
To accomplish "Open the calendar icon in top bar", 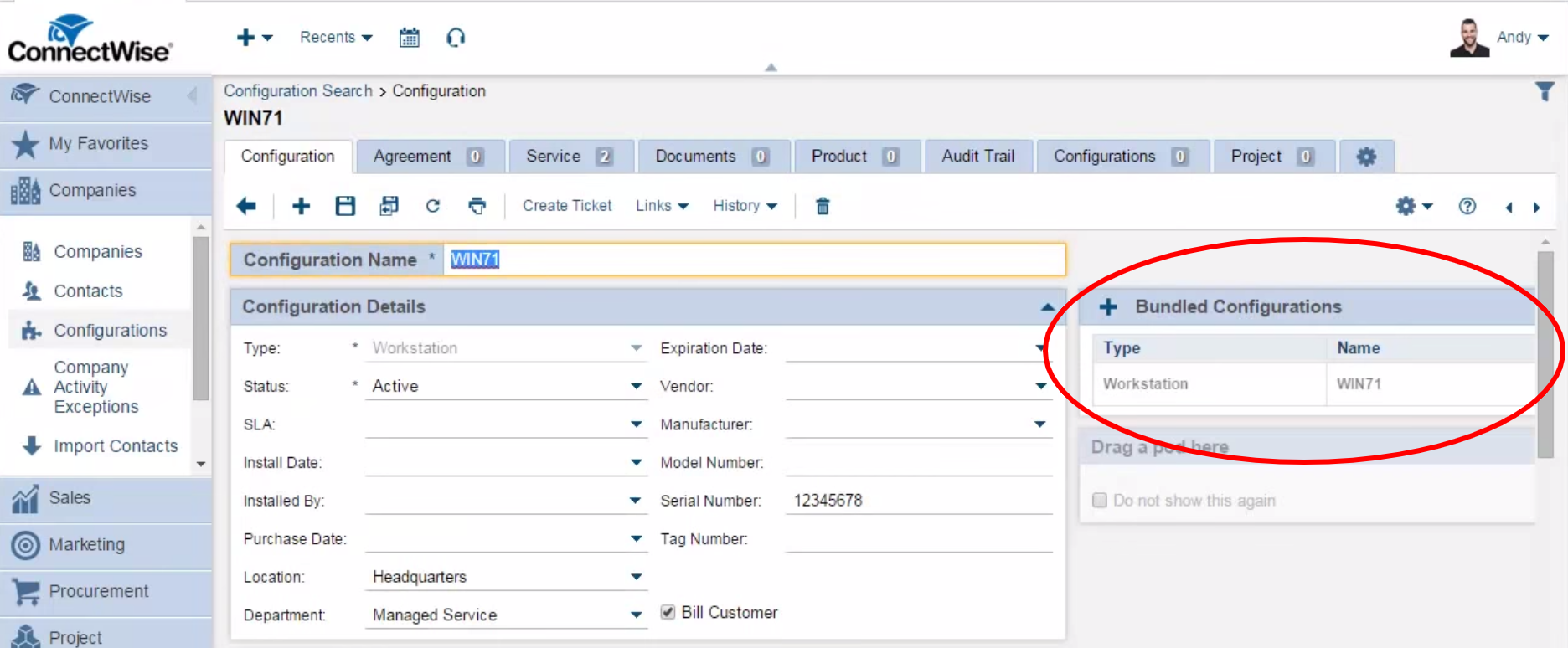I will (x=409, y=38).
